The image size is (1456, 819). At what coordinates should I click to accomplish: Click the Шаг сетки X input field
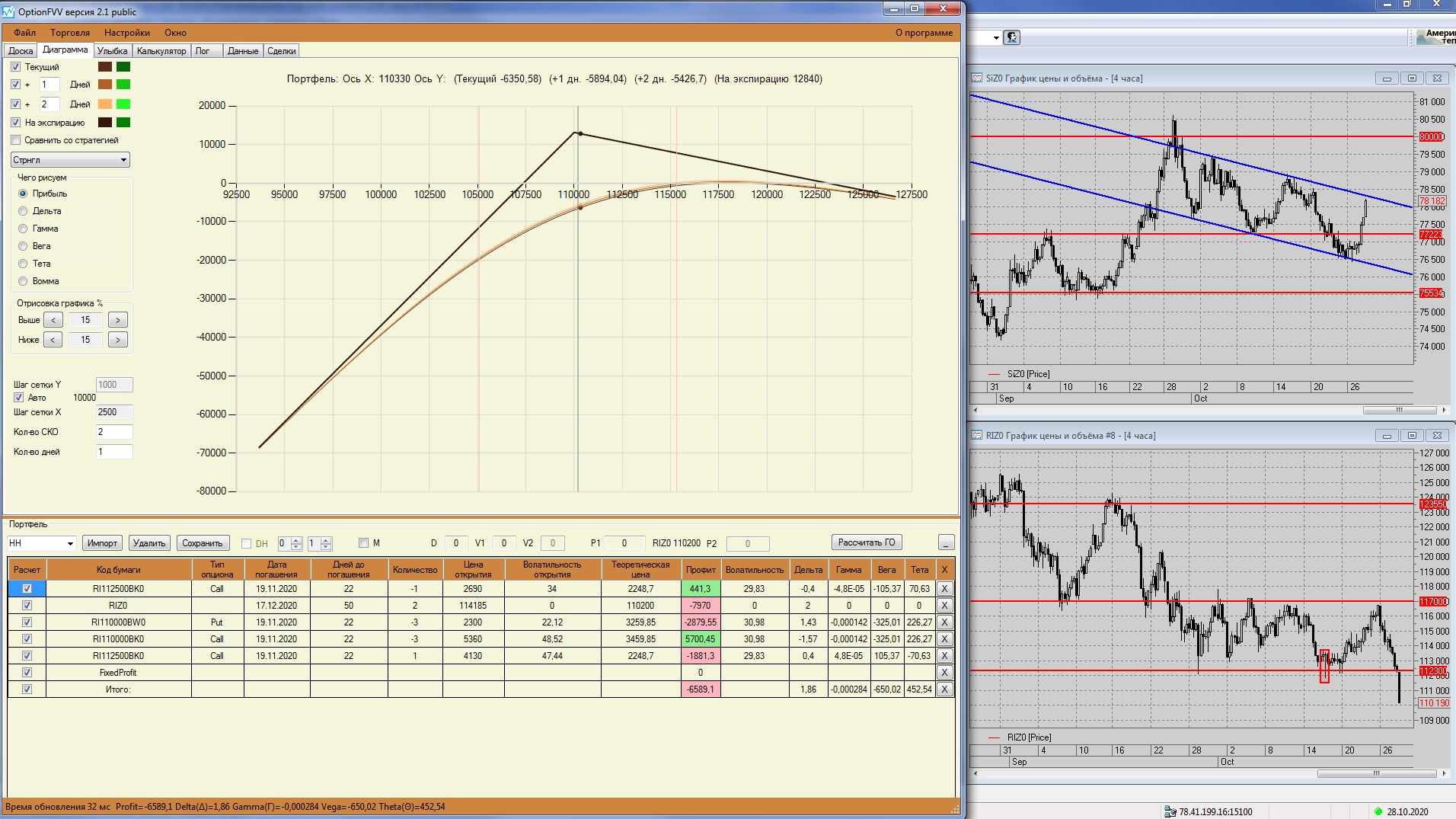click(114, 412)
